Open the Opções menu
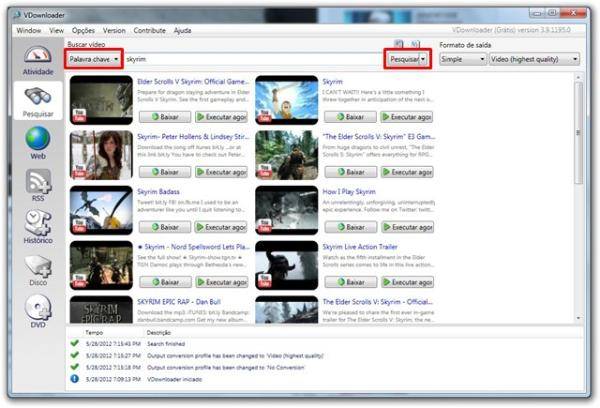The image size is (600, 408). click(83, 30)
